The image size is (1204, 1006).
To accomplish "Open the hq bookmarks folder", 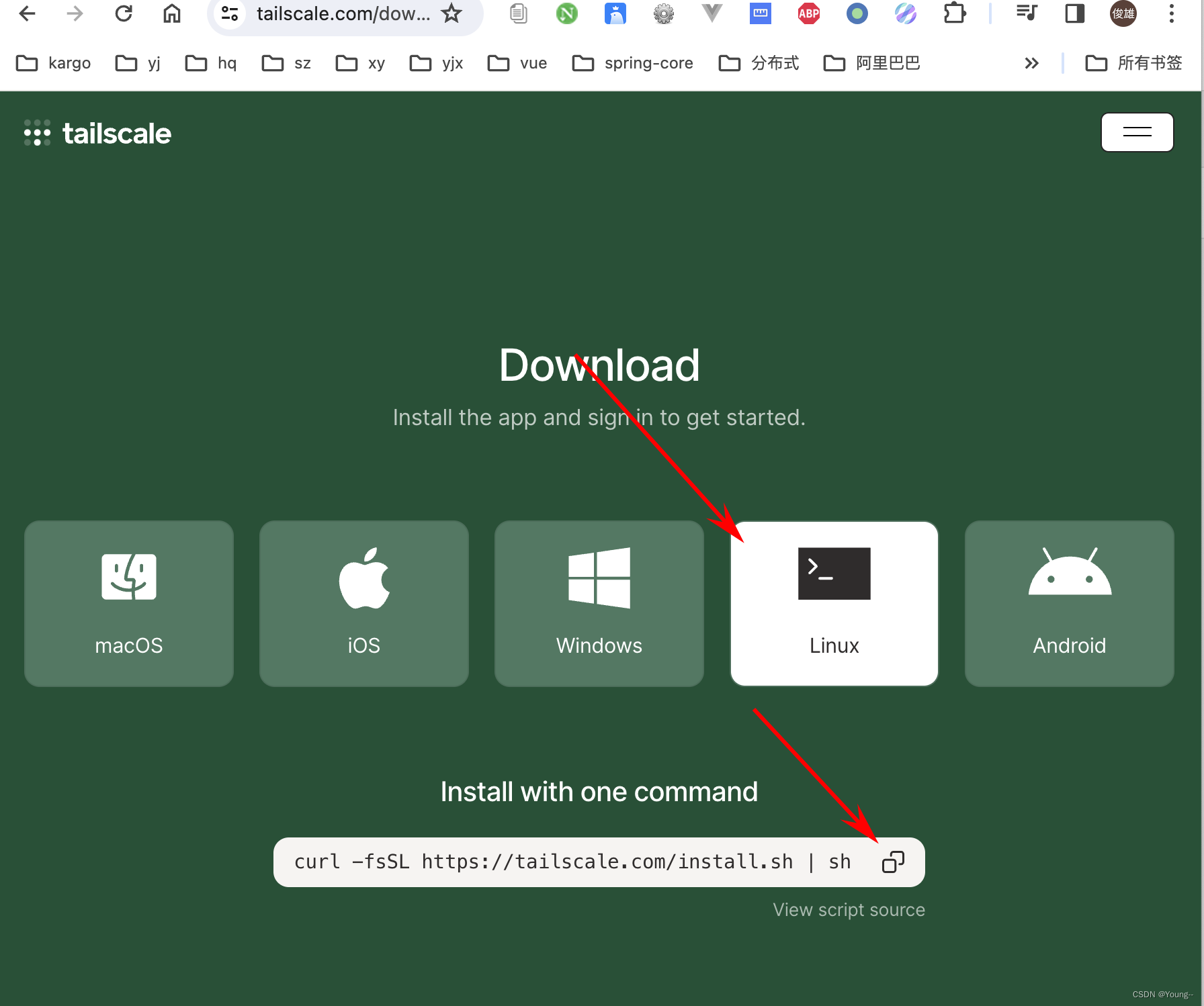I will [x=211, y=63].
